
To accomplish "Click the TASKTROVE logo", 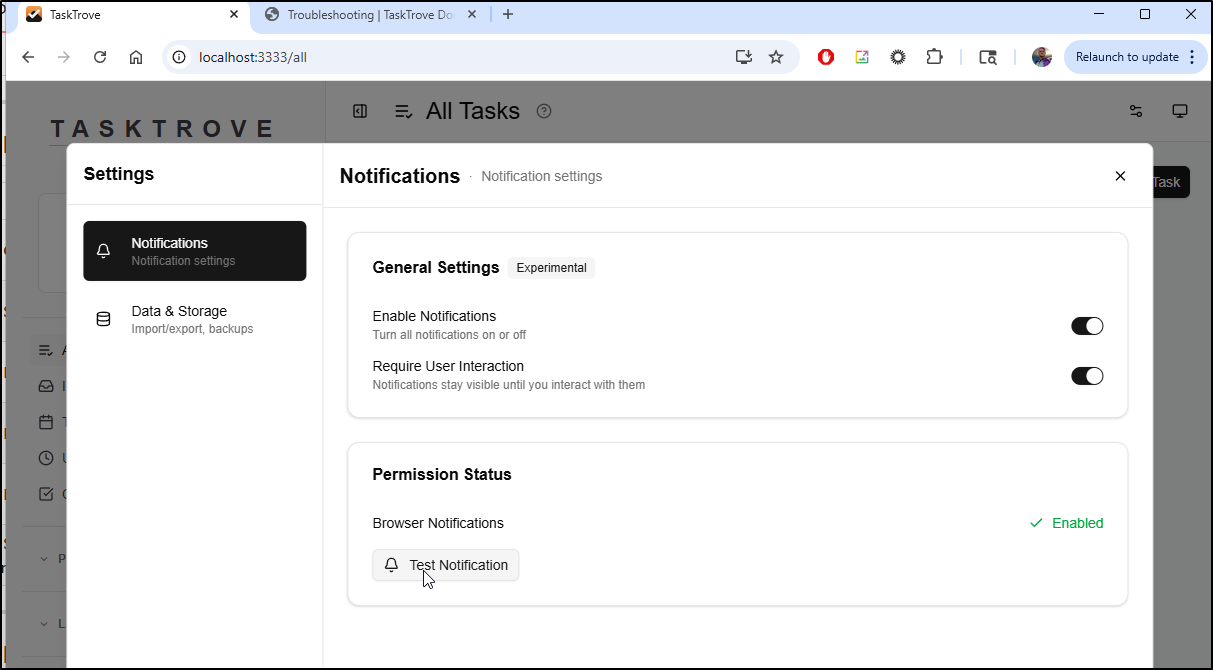I will [162, 129].
